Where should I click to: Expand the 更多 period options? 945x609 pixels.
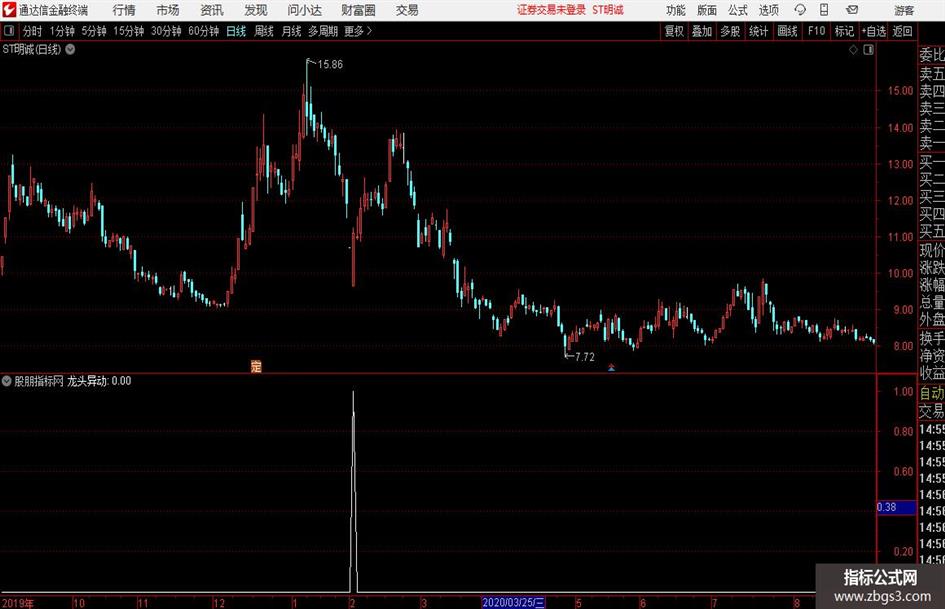pos(358,31)
